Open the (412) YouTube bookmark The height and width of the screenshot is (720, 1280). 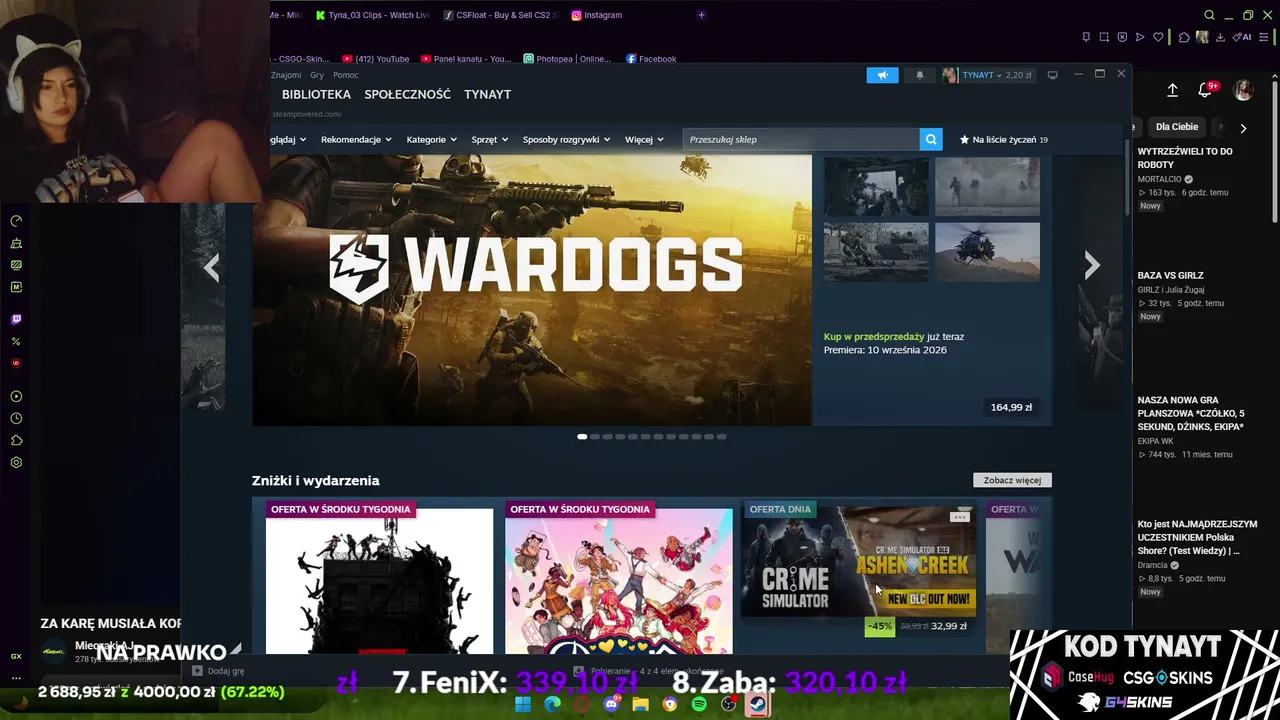[375, 59]
